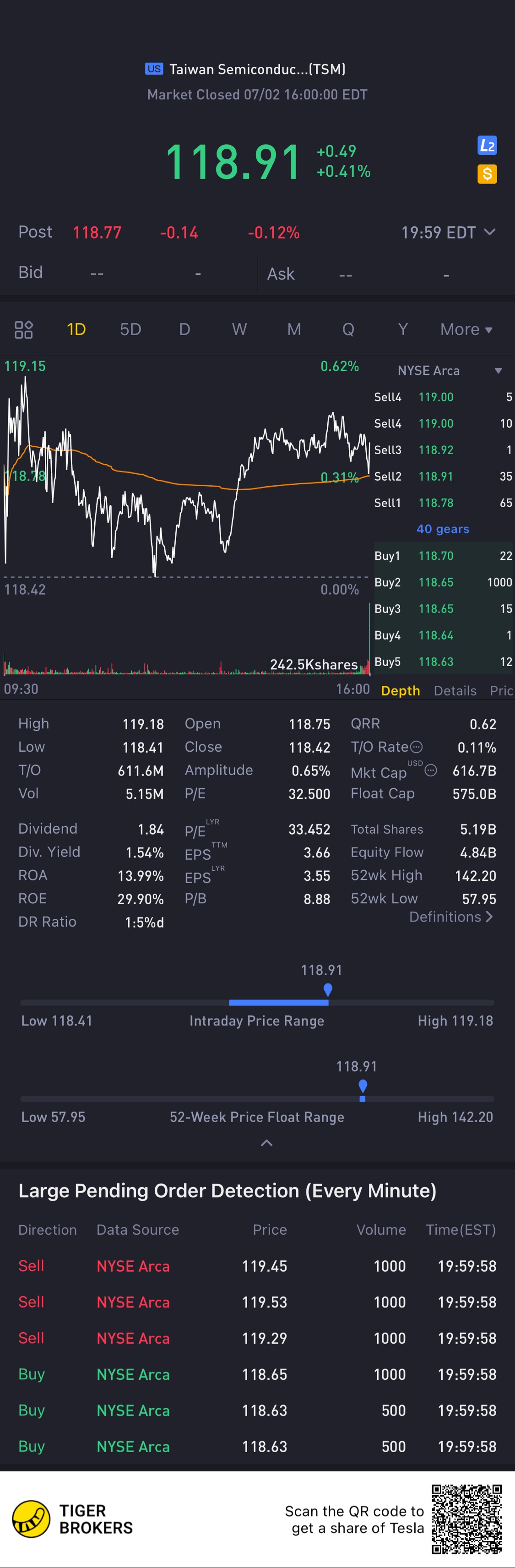Tap the Buy5 118.63 order row
The width and height of the screenshot is (515, 1568).
tap(443, 662)
